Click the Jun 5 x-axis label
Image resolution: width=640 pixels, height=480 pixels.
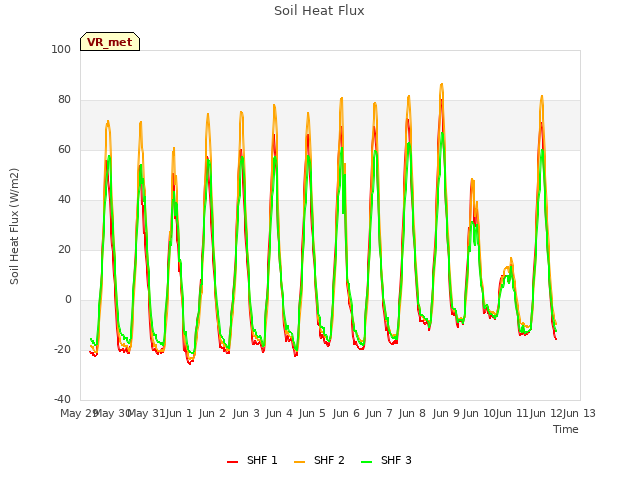312,413
